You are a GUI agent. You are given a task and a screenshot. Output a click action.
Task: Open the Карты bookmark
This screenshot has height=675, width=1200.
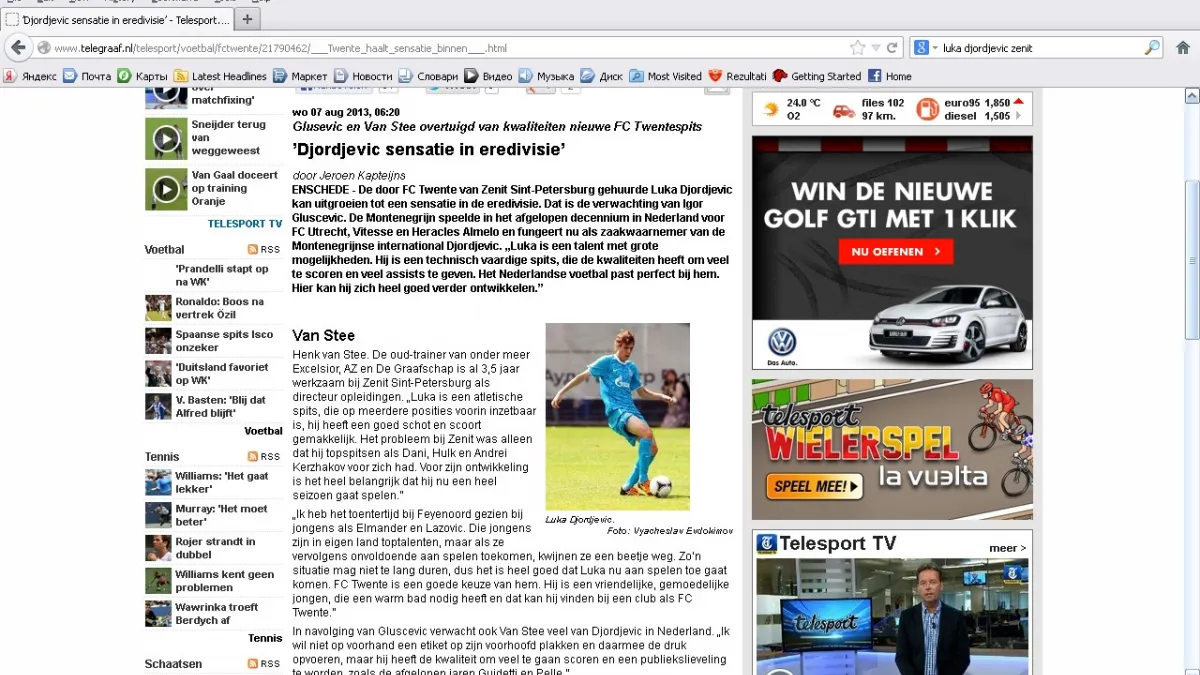pyautogui.click(x=143, y=76)
